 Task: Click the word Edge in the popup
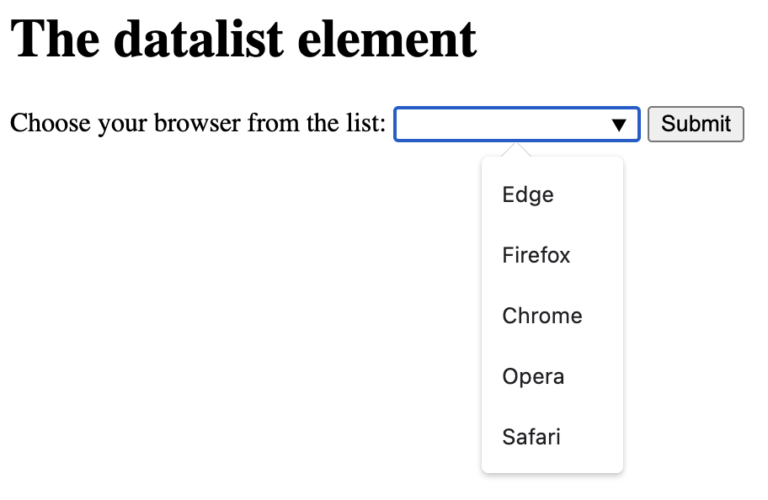(528, 195)
